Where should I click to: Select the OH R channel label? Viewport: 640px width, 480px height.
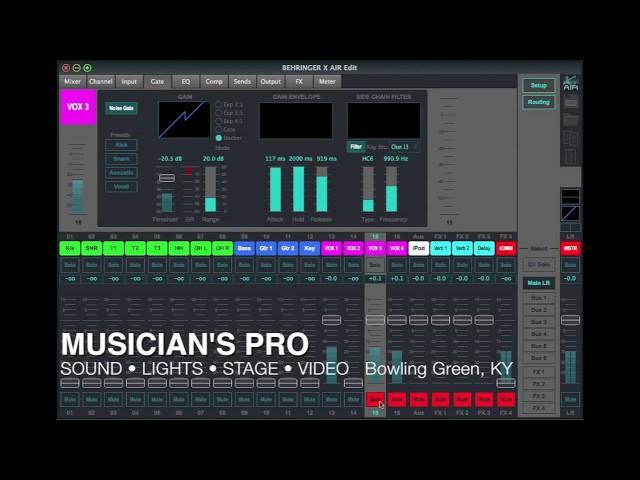[222, 248]
